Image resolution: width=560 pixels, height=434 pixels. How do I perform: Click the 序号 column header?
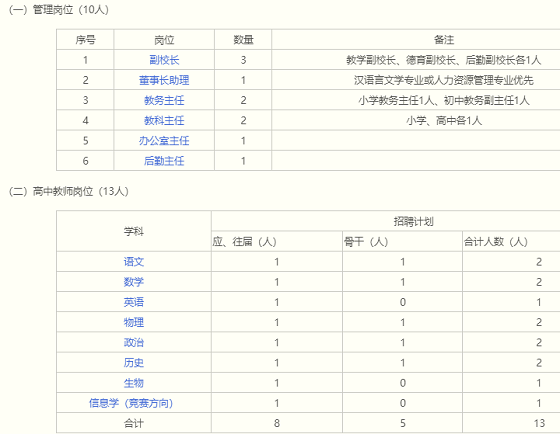[85, 40]
